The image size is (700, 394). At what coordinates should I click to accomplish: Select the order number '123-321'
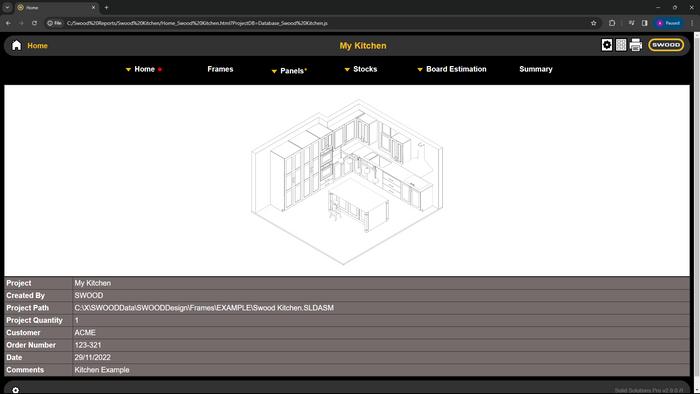point(88,345)
